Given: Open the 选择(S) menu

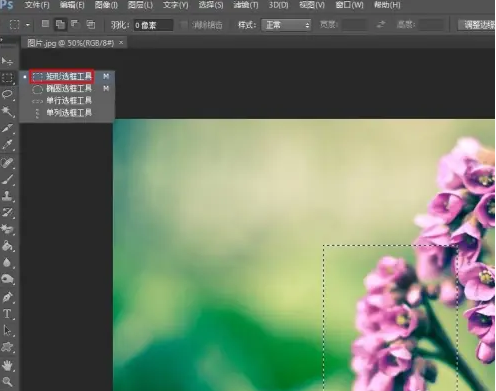Looking at the screenshot, I should pos(211,5).
